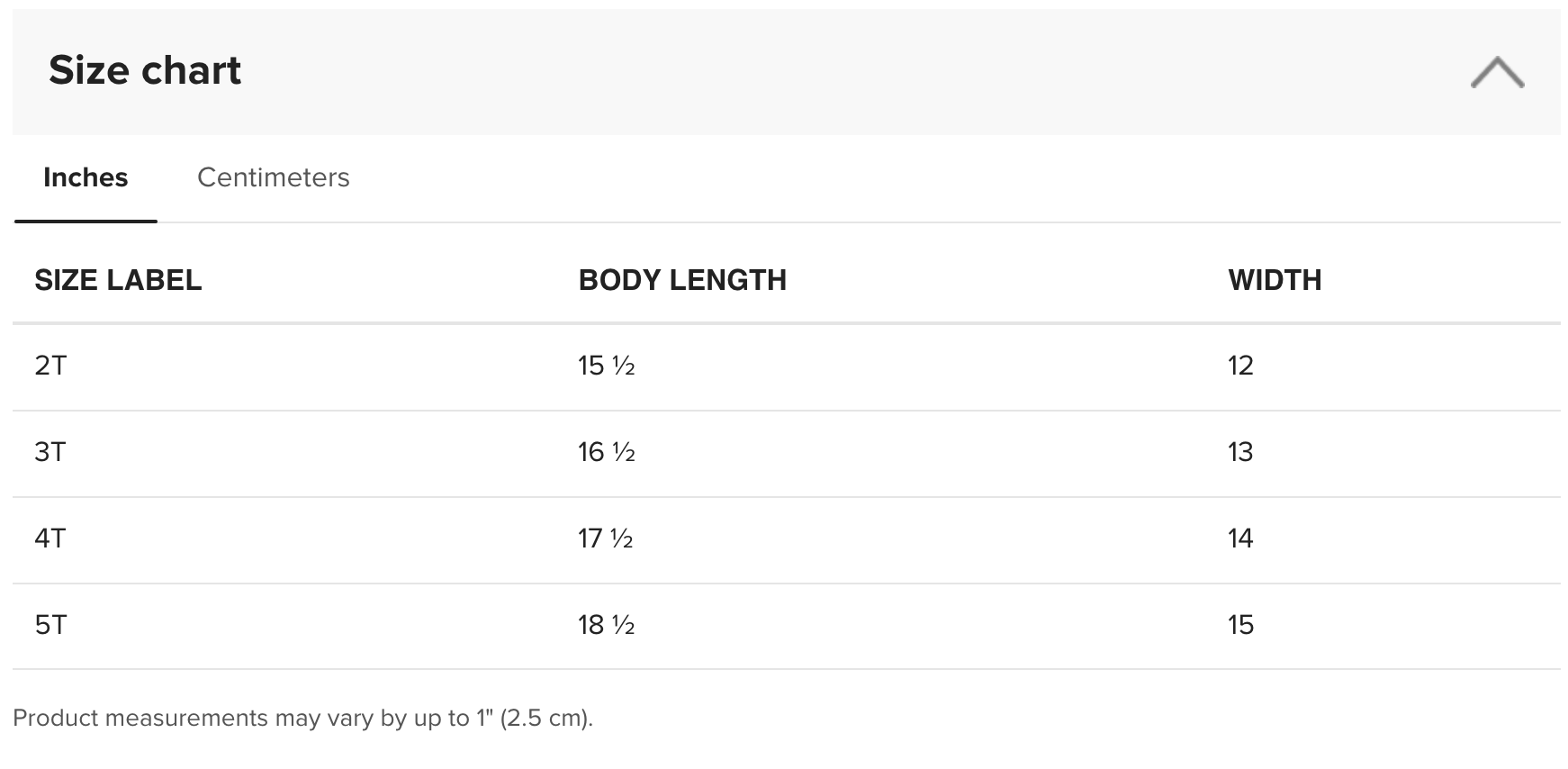The image size is (1568, 769).
Task: Select the 4T size row label
Action: pyautogui.click(x=50, y=538)
